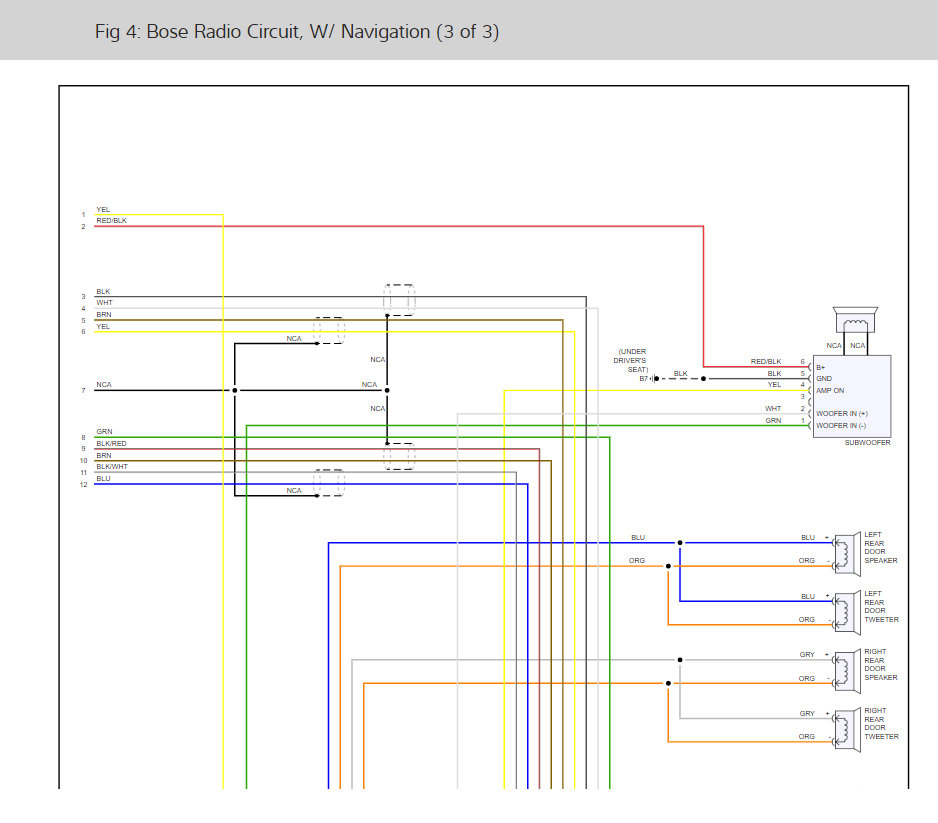
Task: Click the 'NCA' wire label at pin 7
Action: pos(103,385)
